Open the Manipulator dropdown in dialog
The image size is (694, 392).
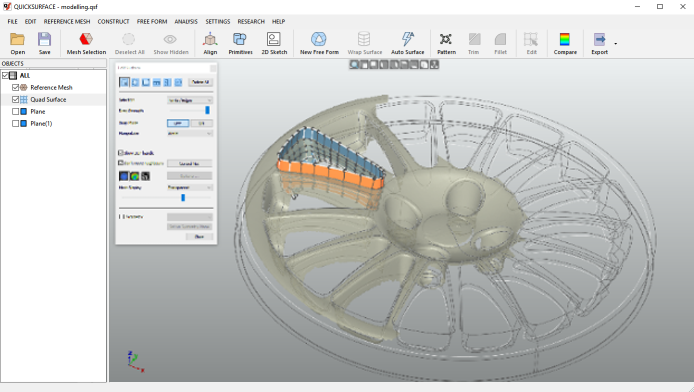[x=190, y=133]
